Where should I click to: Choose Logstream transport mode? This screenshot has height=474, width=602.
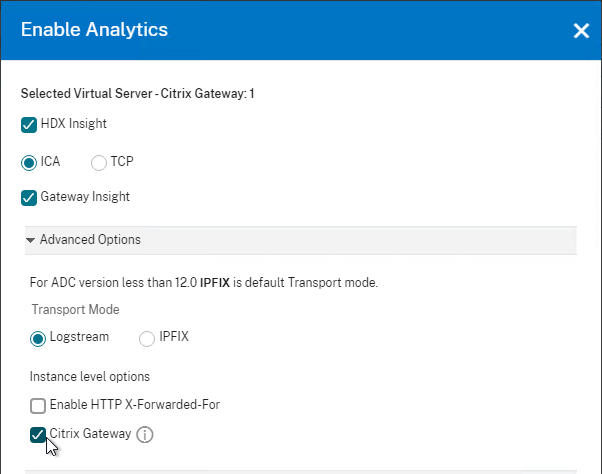(38, 339)
